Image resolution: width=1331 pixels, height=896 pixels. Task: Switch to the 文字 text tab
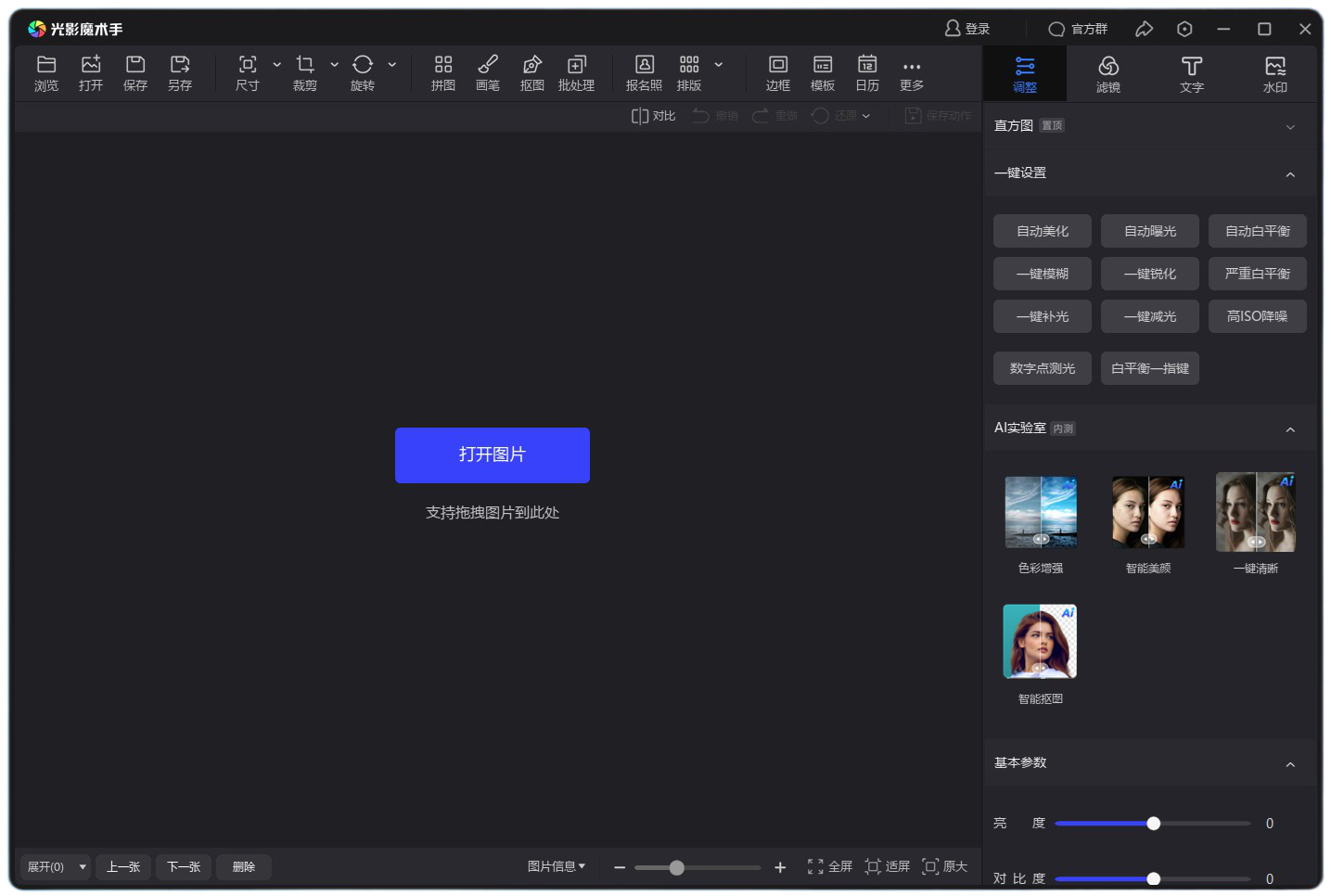click(x=1192, y=74)
